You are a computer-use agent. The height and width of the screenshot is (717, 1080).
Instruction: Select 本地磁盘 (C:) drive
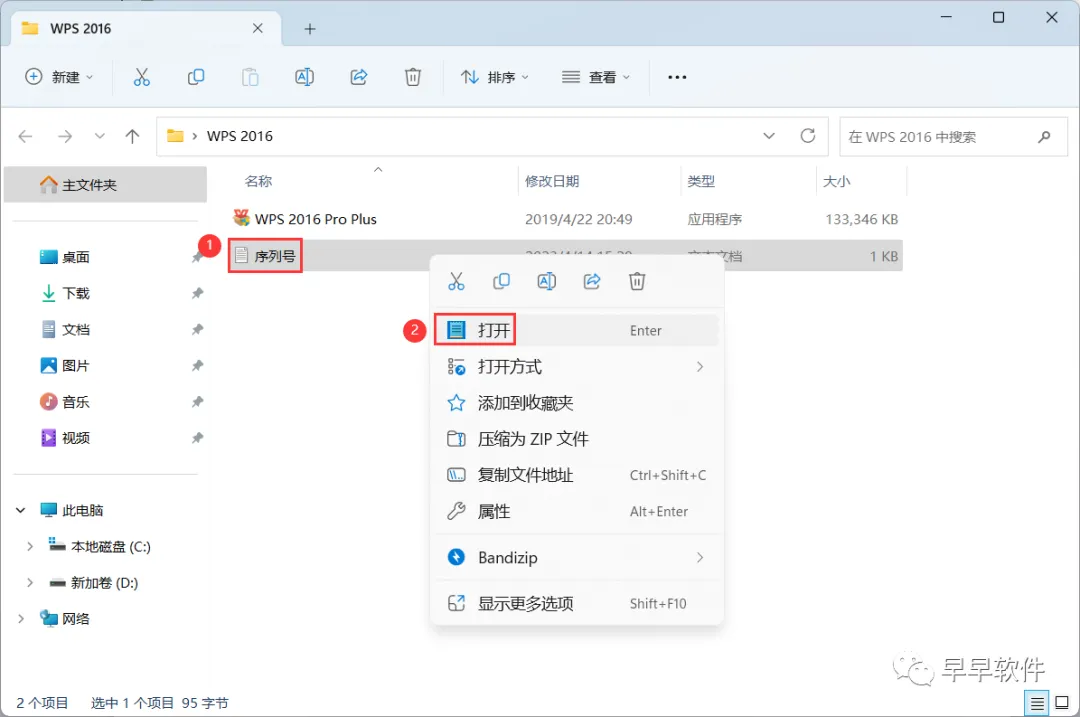coord(99,546)
